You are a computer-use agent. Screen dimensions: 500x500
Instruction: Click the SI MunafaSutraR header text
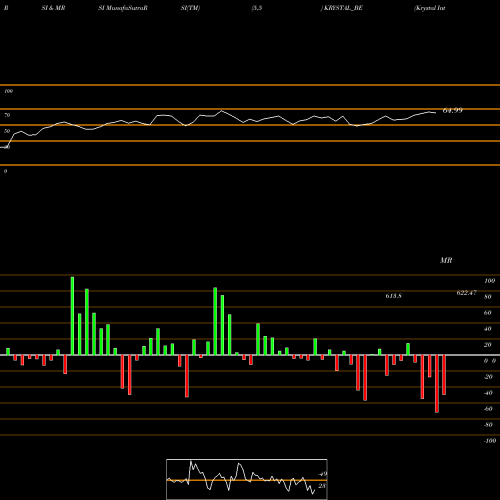pyautogui.click(x=123, y=8)
